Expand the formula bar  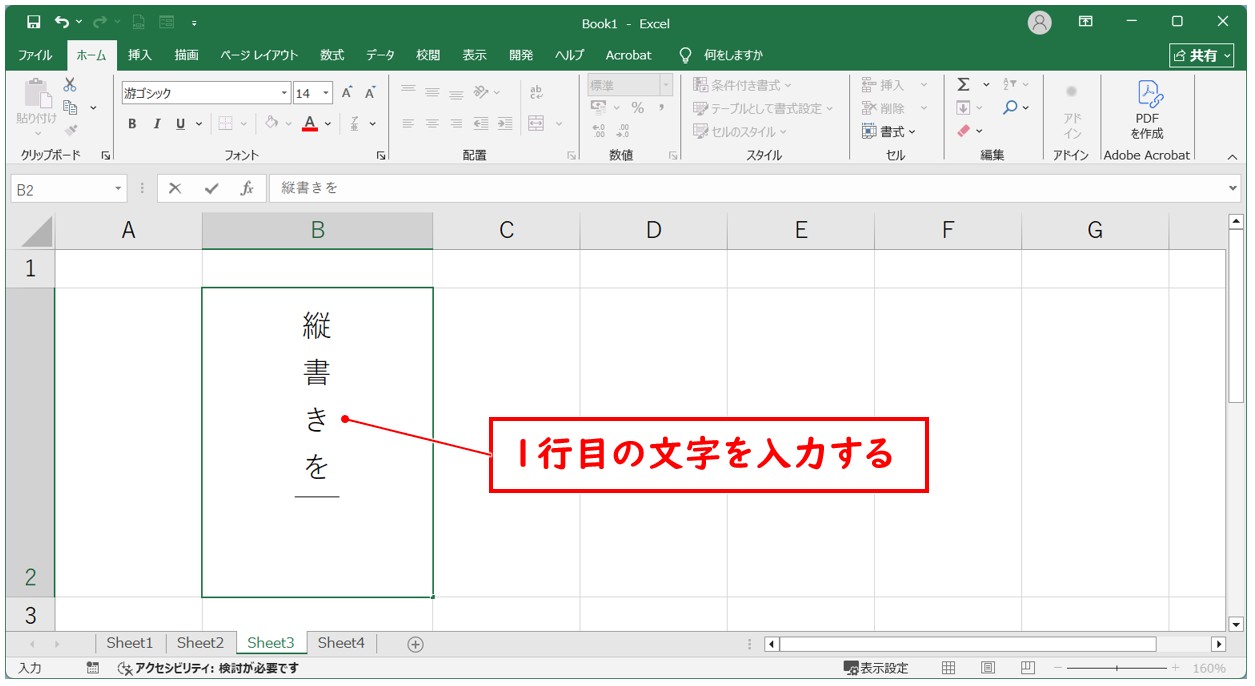click(x=1232, y=188)
